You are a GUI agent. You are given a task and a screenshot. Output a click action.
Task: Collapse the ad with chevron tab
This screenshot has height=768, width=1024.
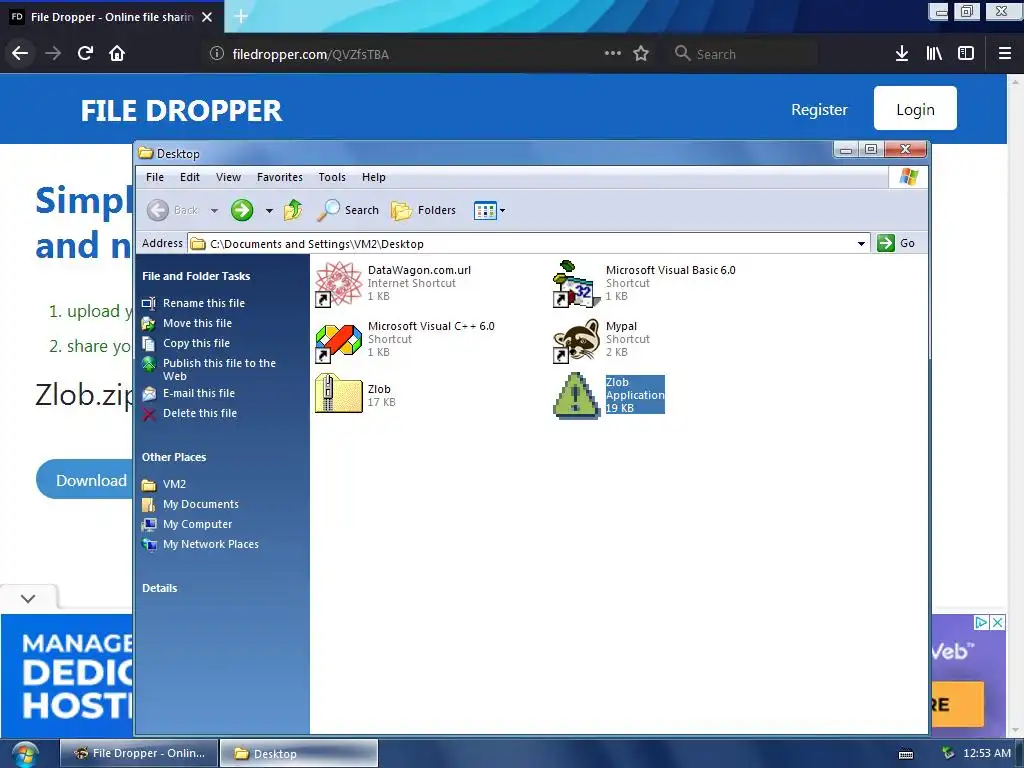point(28,598)
